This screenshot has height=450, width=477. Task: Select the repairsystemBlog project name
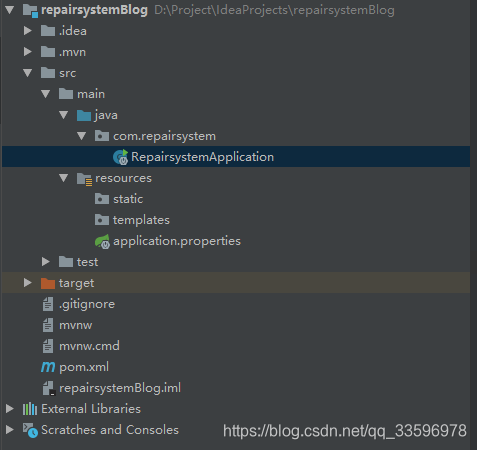coord(94,10)
